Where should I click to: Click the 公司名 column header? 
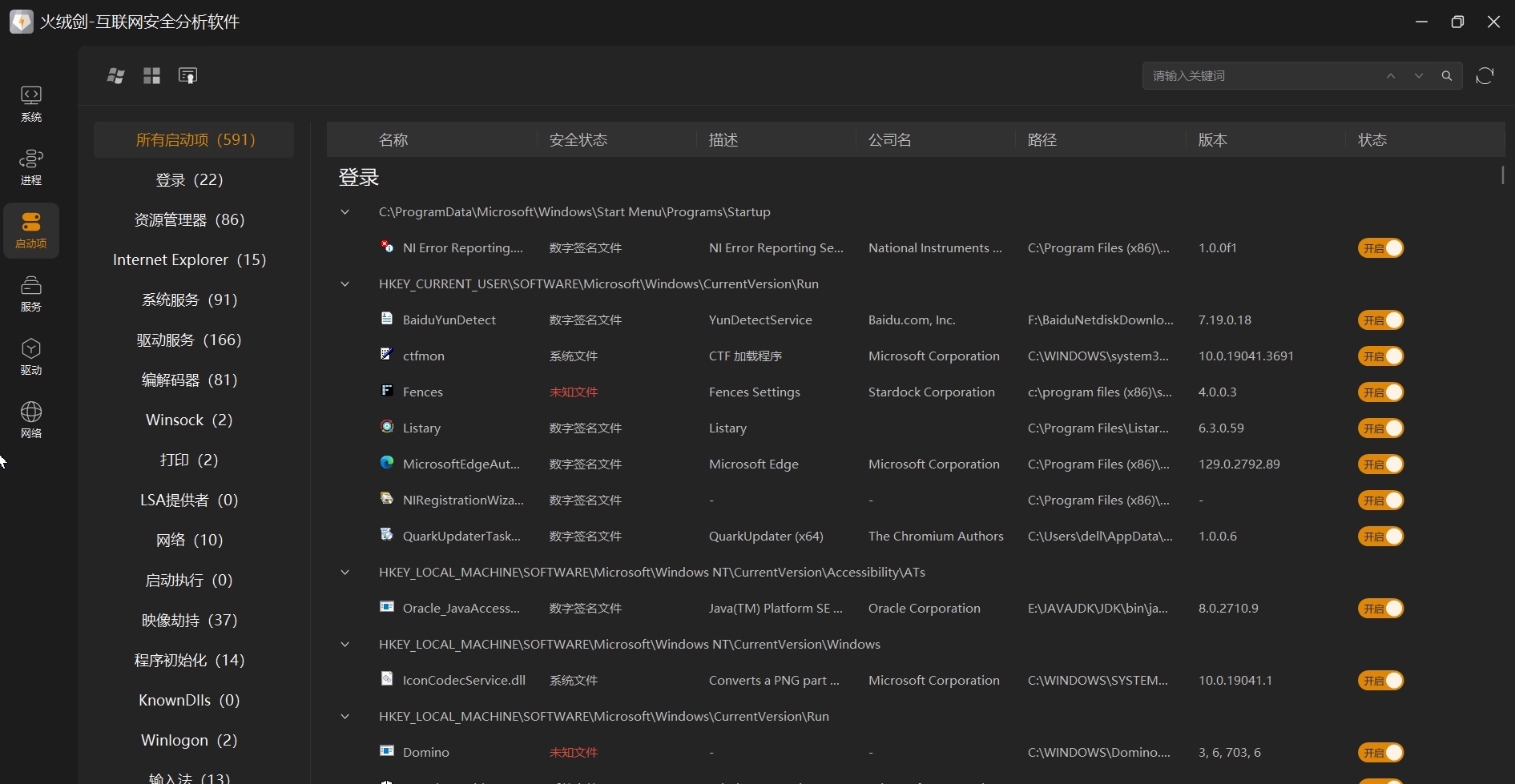[889, 140]
